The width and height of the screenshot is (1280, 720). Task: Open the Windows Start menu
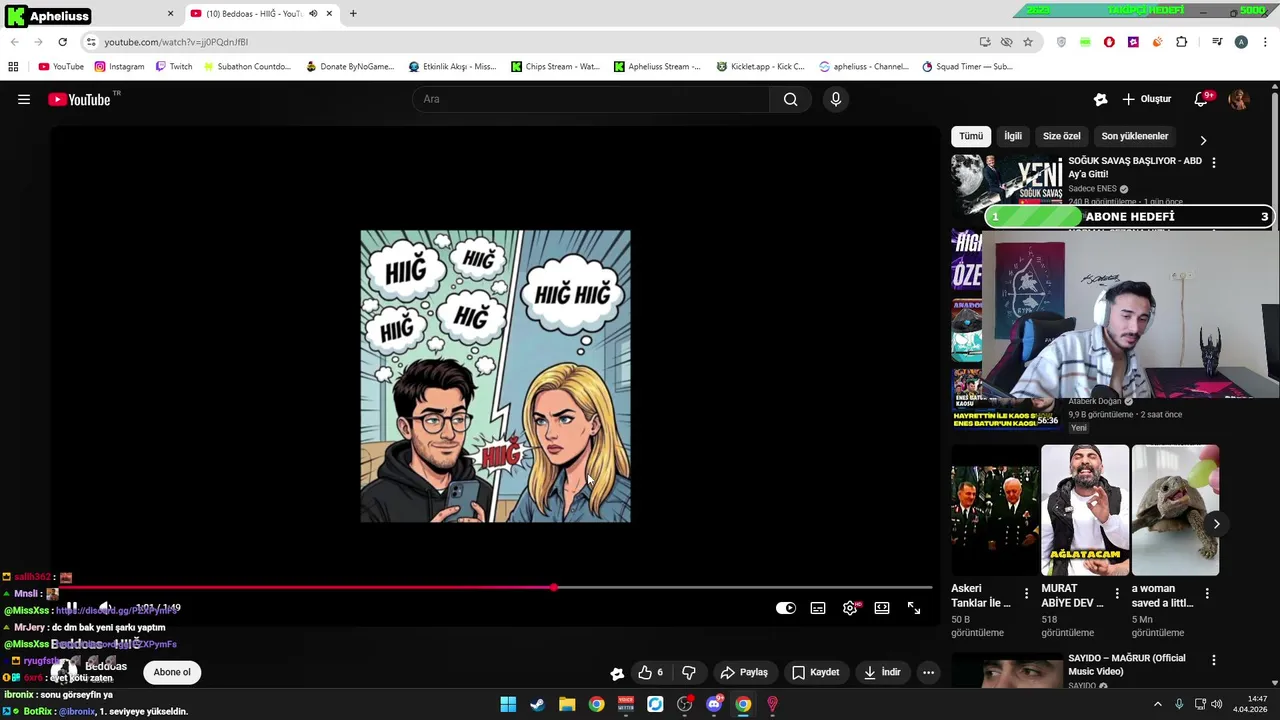point(508,704)
